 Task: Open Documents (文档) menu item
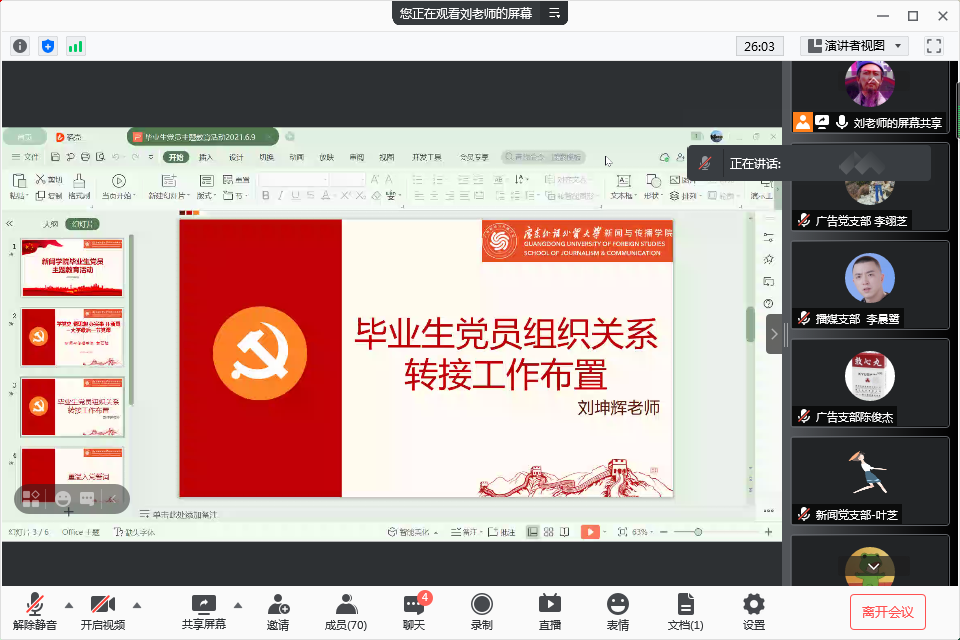[685, 611]
